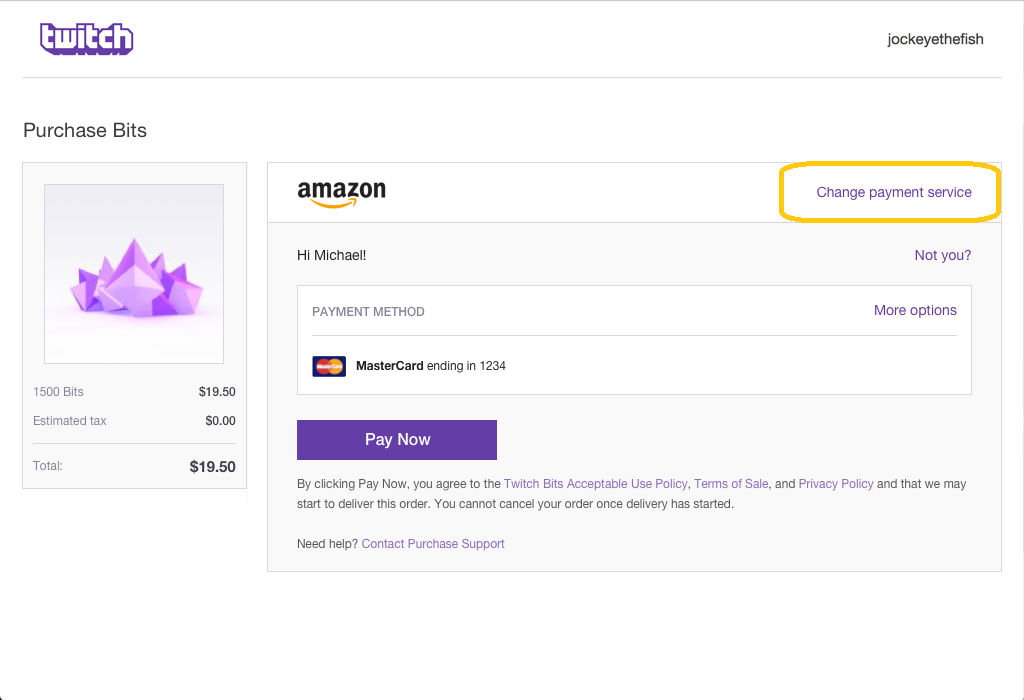Click the 1500 Bits line item
Viewport: 1024px width, 700px height.
134,392
